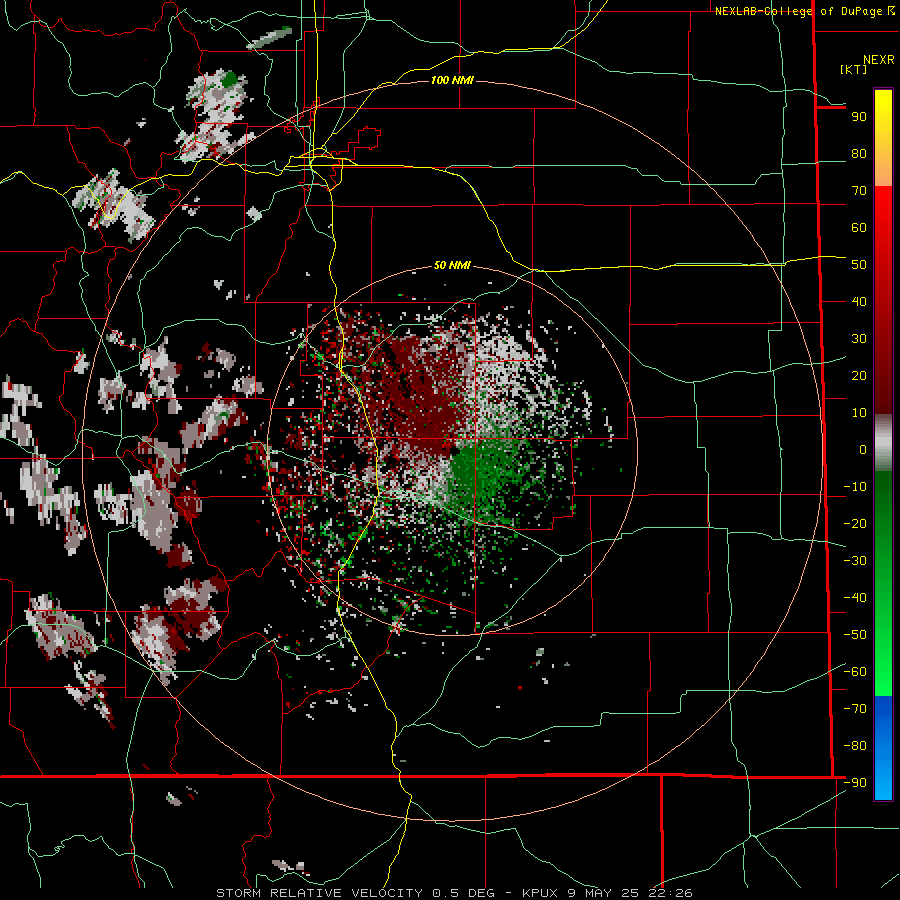Click the -20 value on the velocity scale
The height and width of the screenshot is (900, 900).
tap(855, 524)
